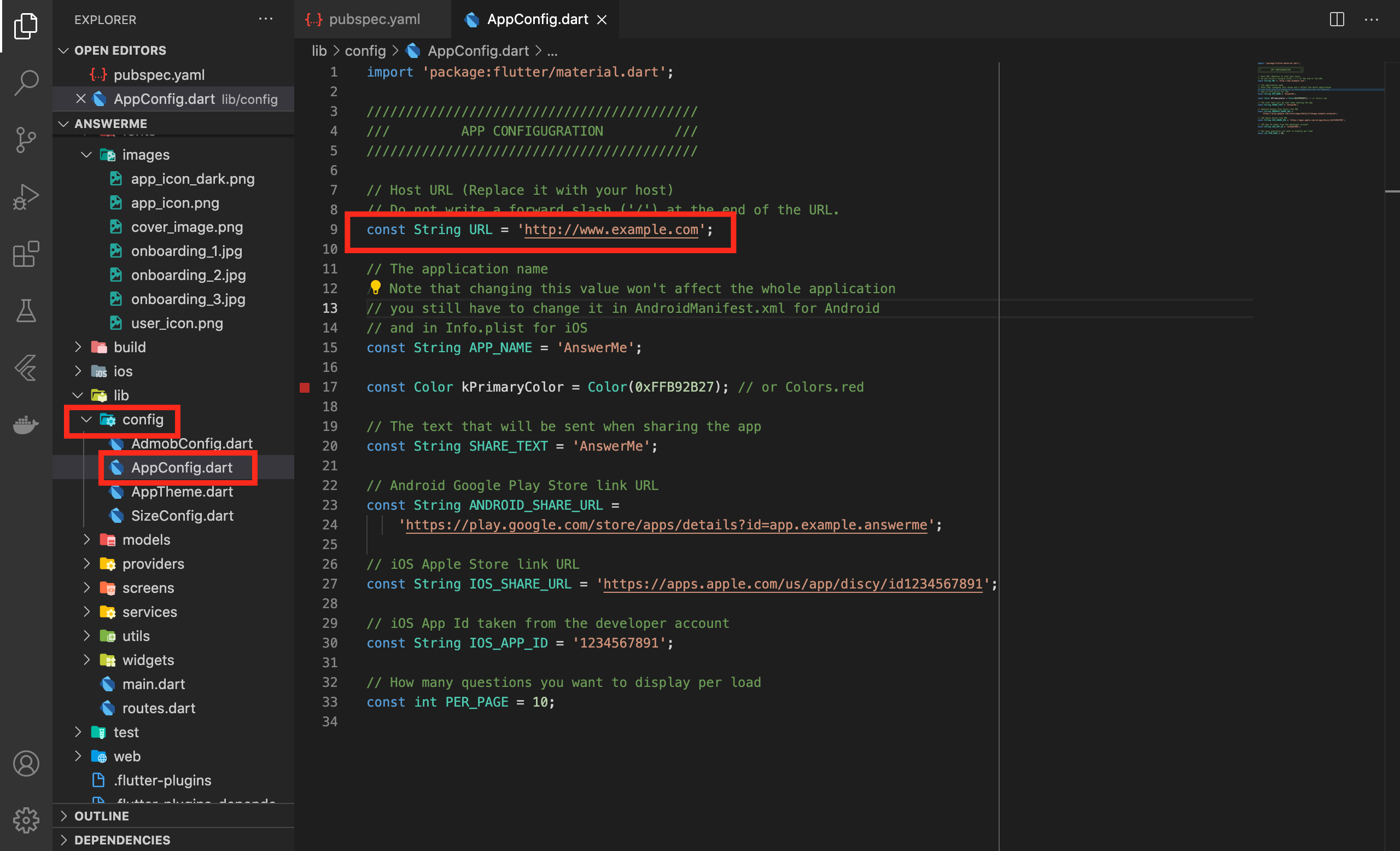Viewport: 1400px width, 851px height.
Task: Click the lightbulb quick-fix icon on line 12
Action: (375, 288)
